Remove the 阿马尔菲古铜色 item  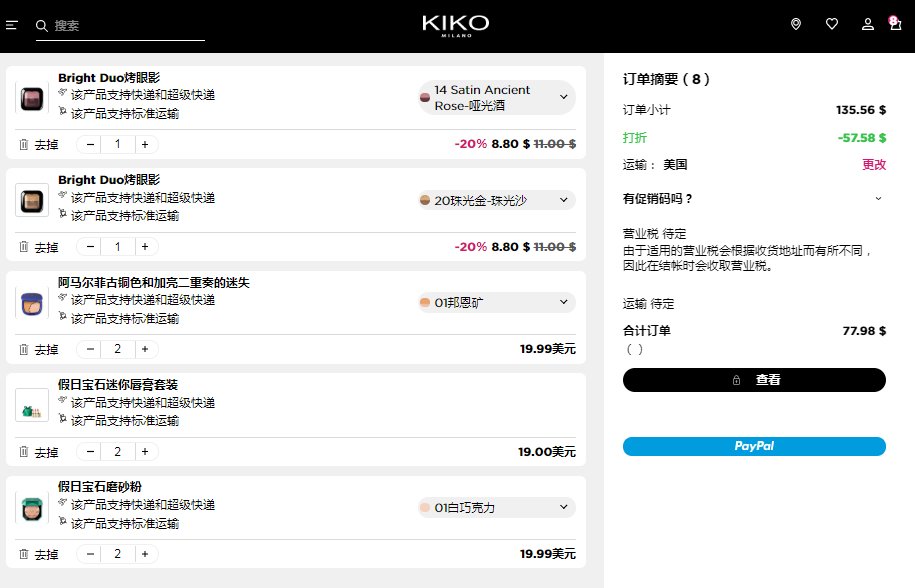[39, 349]
